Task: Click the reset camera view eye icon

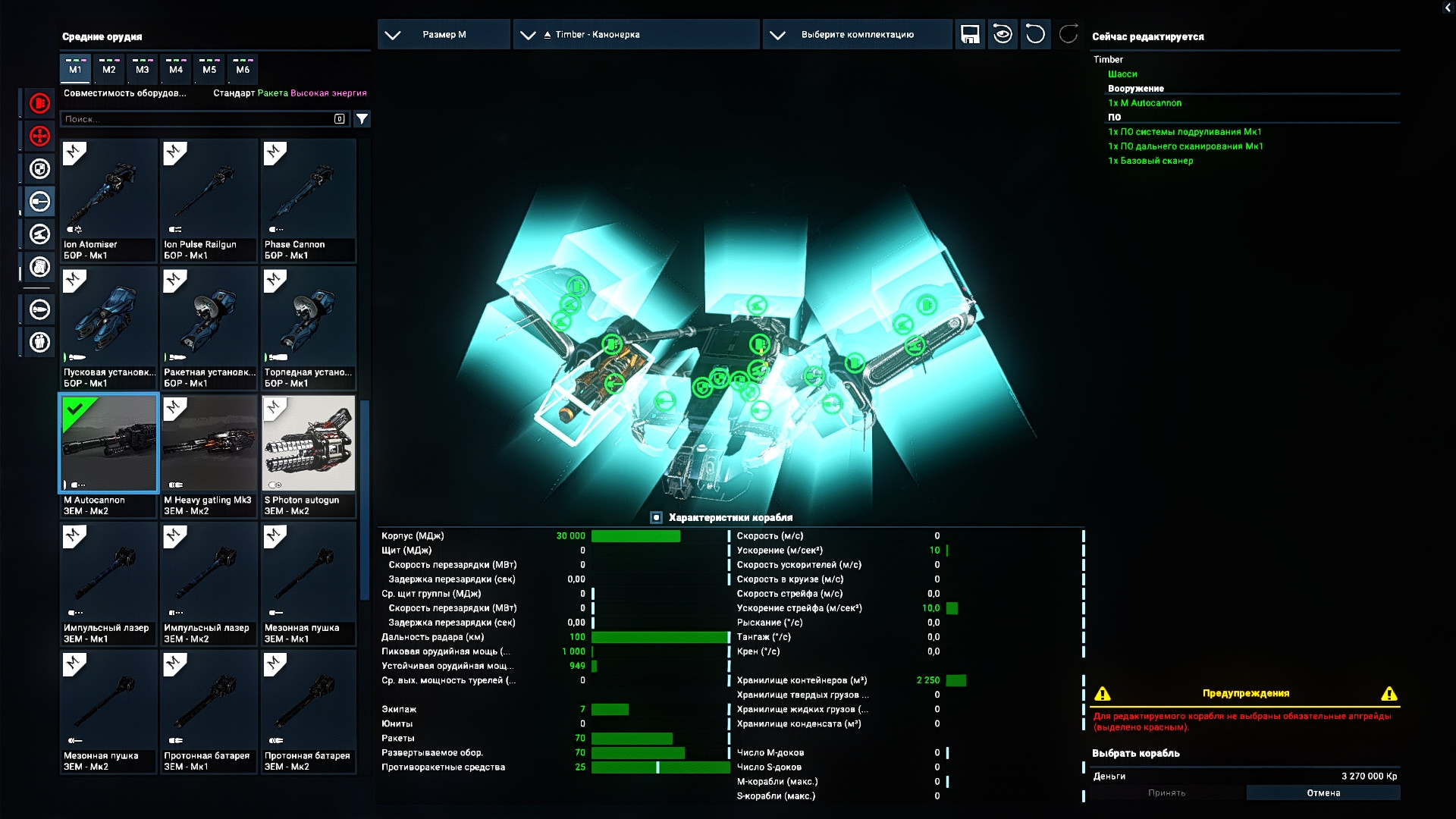Action: (x=1003, y=34)
